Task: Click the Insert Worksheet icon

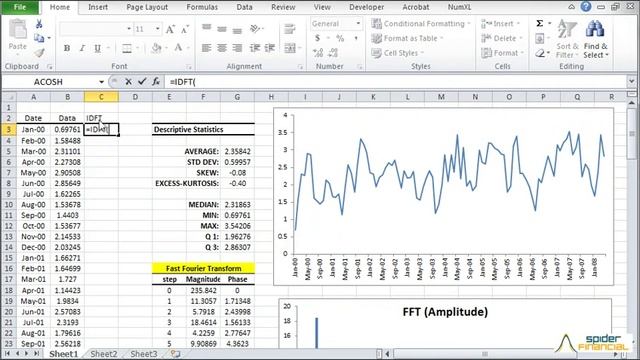Action: (x=176, y=354)
